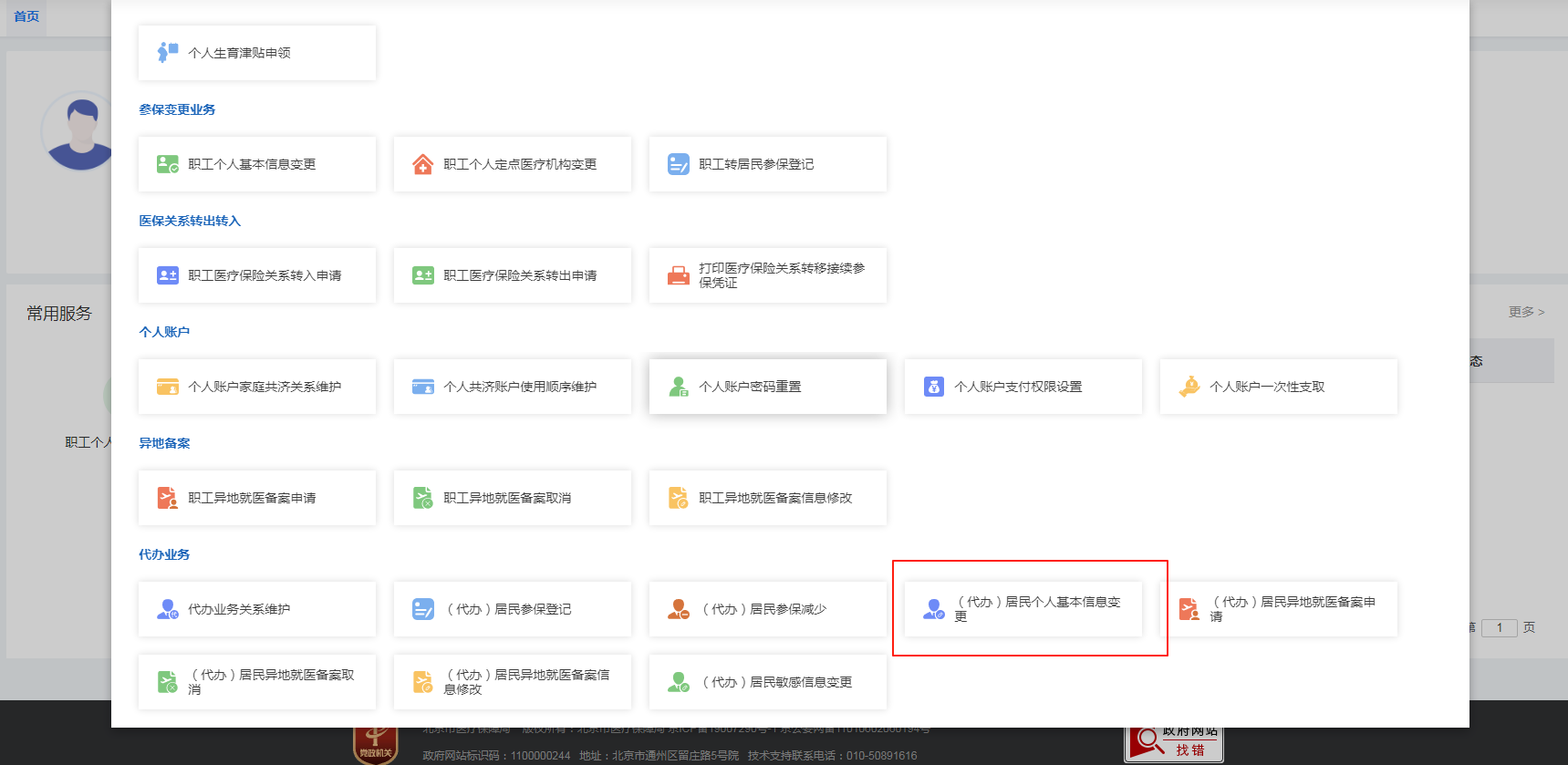Click the （代办）居民异地就医备案取消 icon
The height and width of the screenshot is (765, 1568).
(168, 681)
